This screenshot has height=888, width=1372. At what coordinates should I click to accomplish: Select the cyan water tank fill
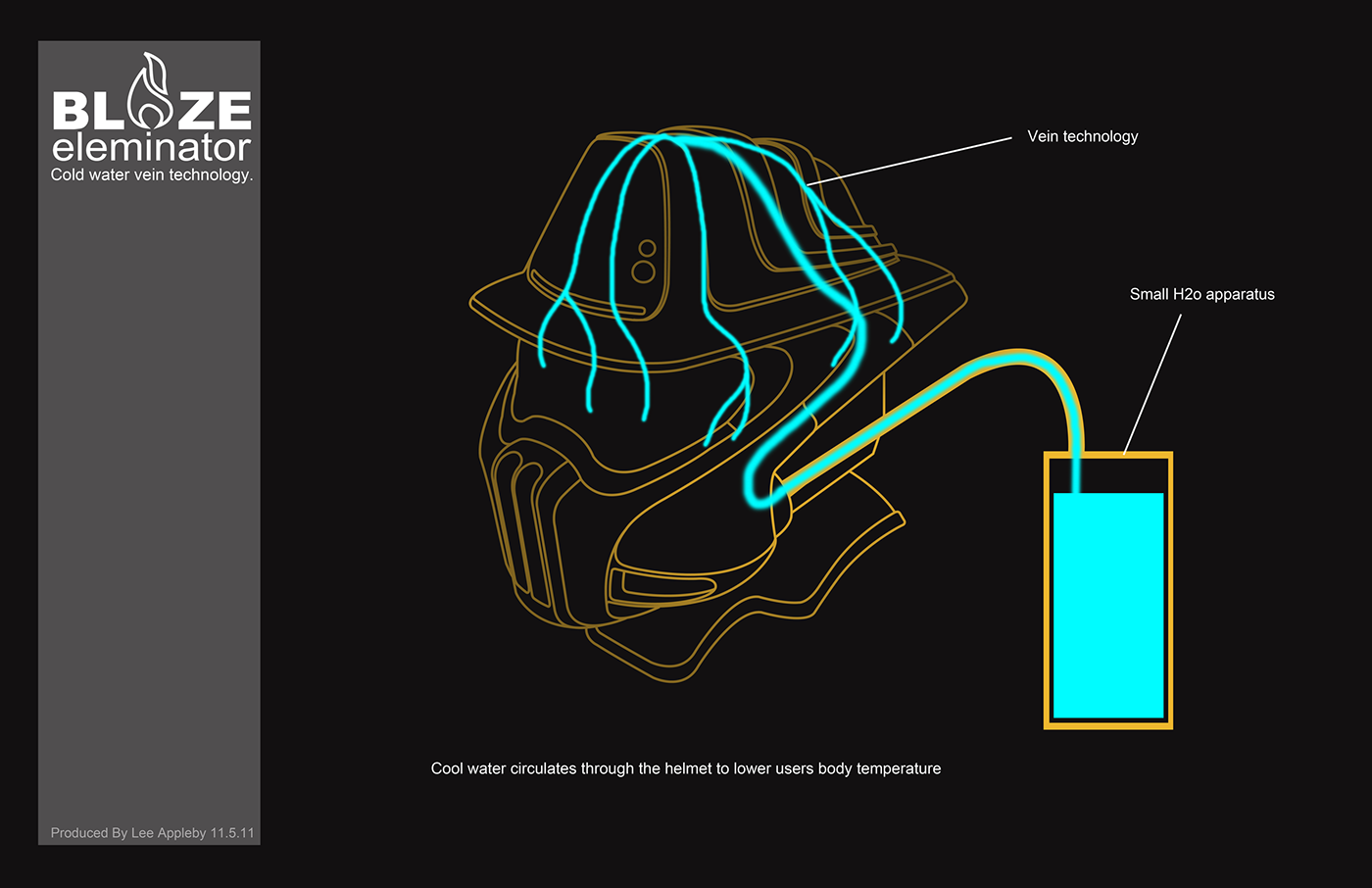pos(1107,605)
